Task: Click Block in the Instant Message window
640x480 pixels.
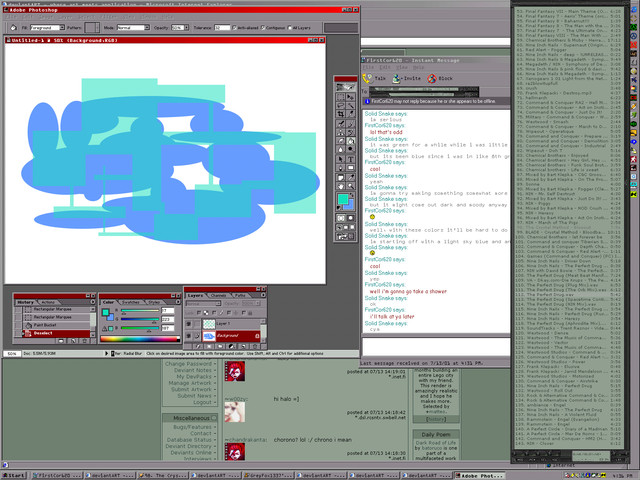Action: 440,78
